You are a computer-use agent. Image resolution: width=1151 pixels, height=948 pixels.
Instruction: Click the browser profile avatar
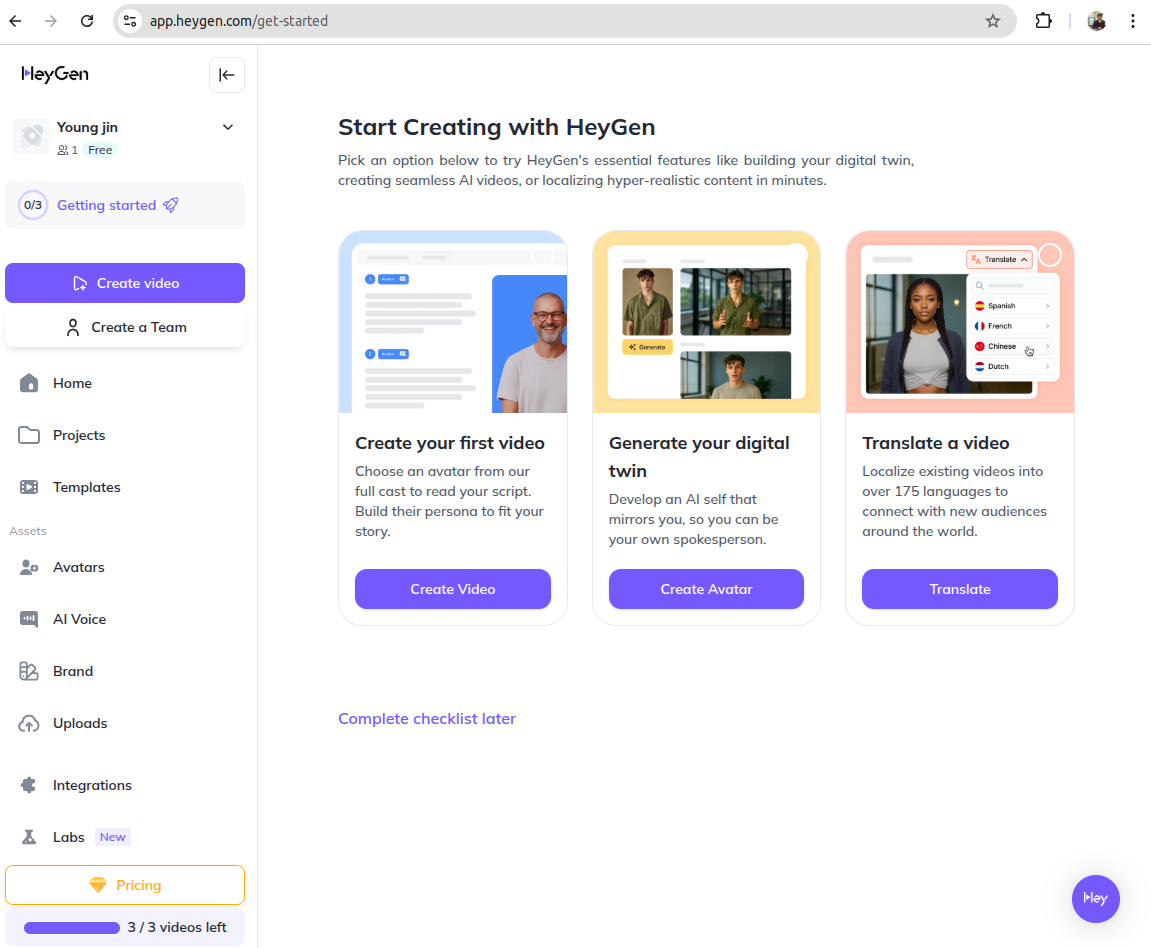(1097, 21)
